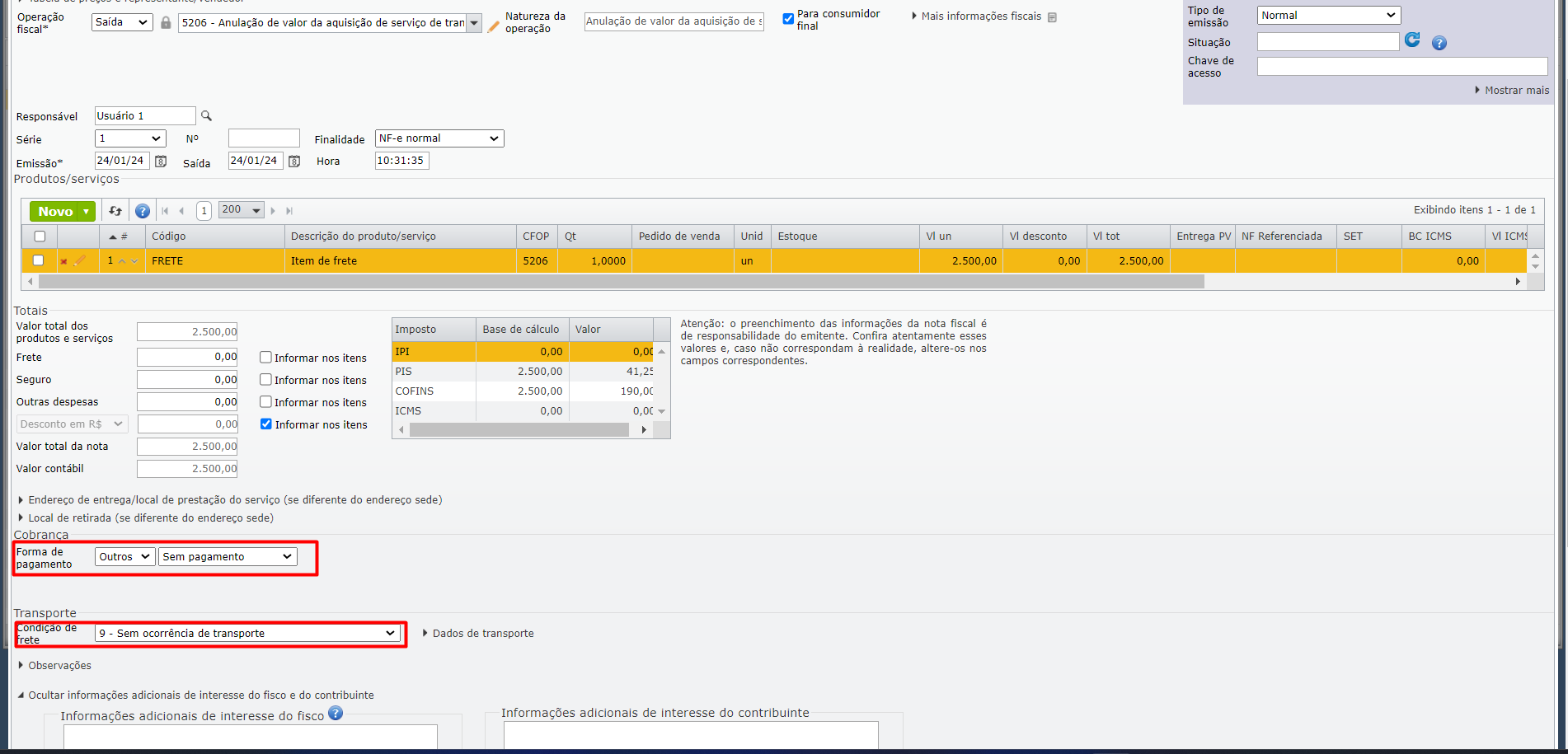Open the calendar picker for Saída date

point(294,162)
